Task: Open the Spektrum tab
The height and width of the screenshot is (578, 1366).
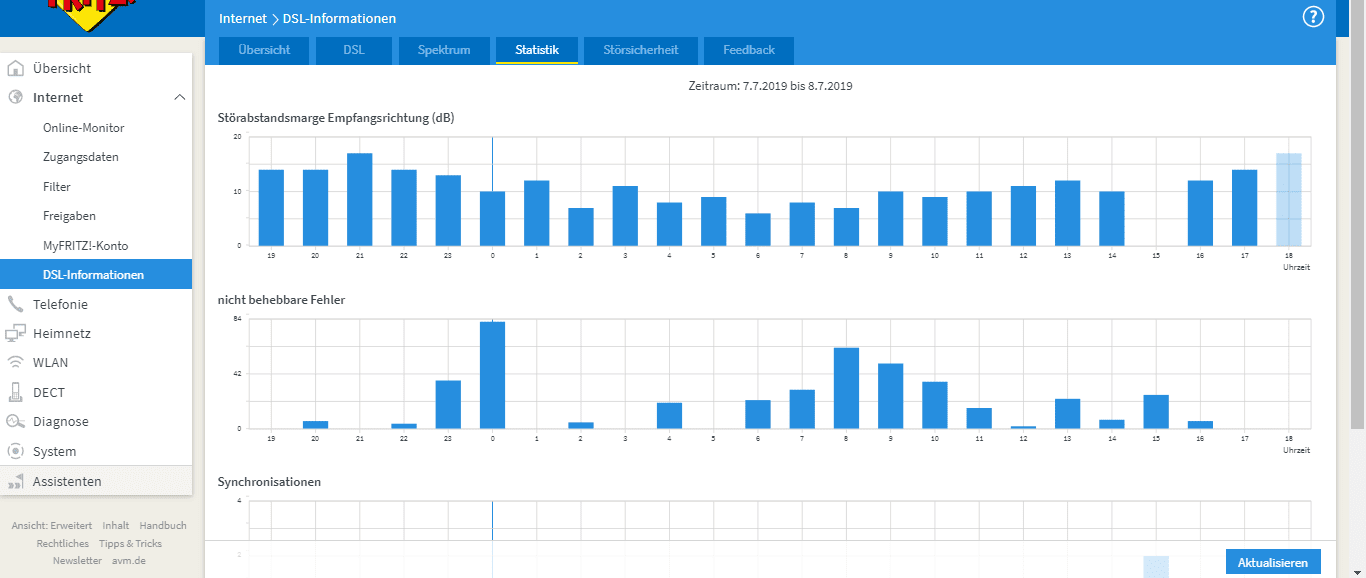Action: tap(444, 50)
